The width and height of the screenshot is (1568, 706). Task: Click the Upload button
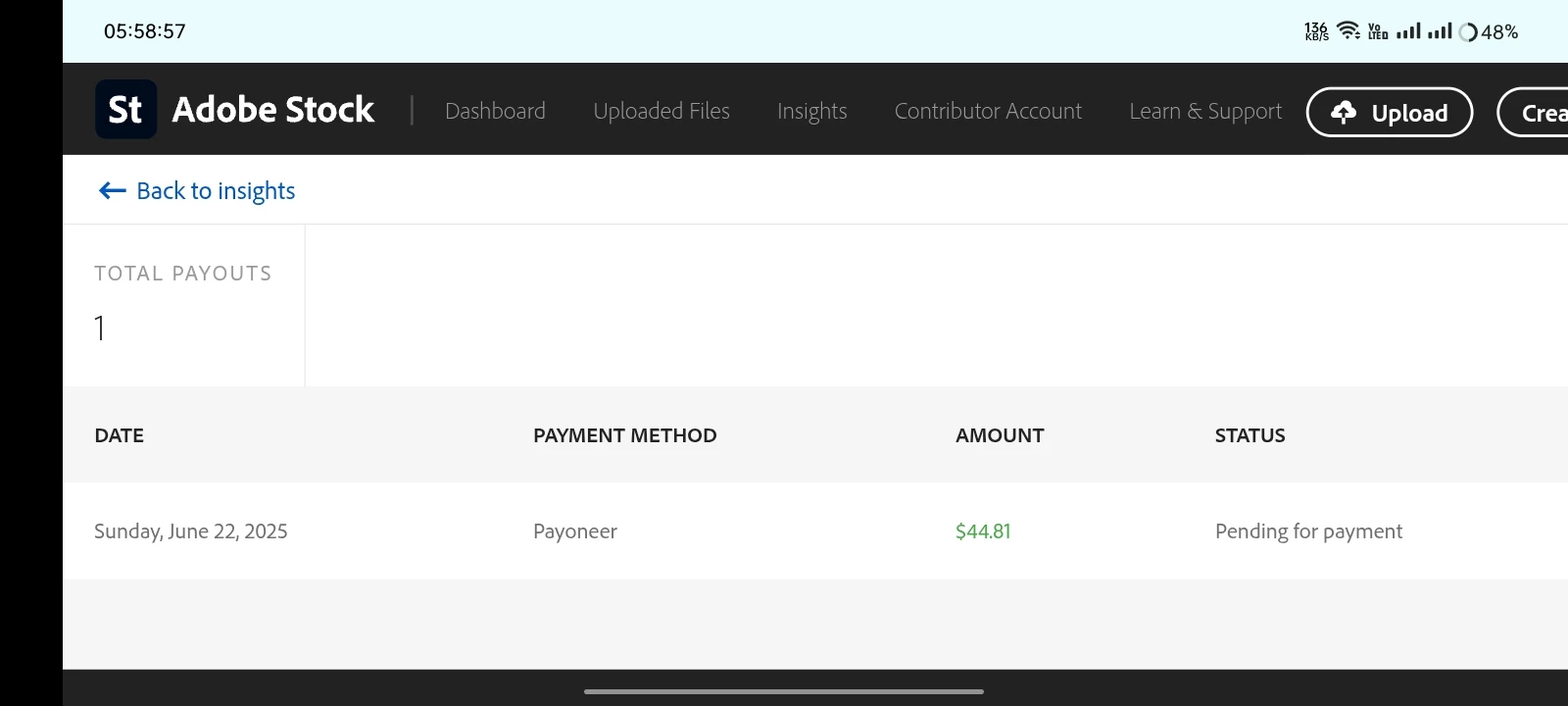pyautogui.click(x=1390, y=112)
